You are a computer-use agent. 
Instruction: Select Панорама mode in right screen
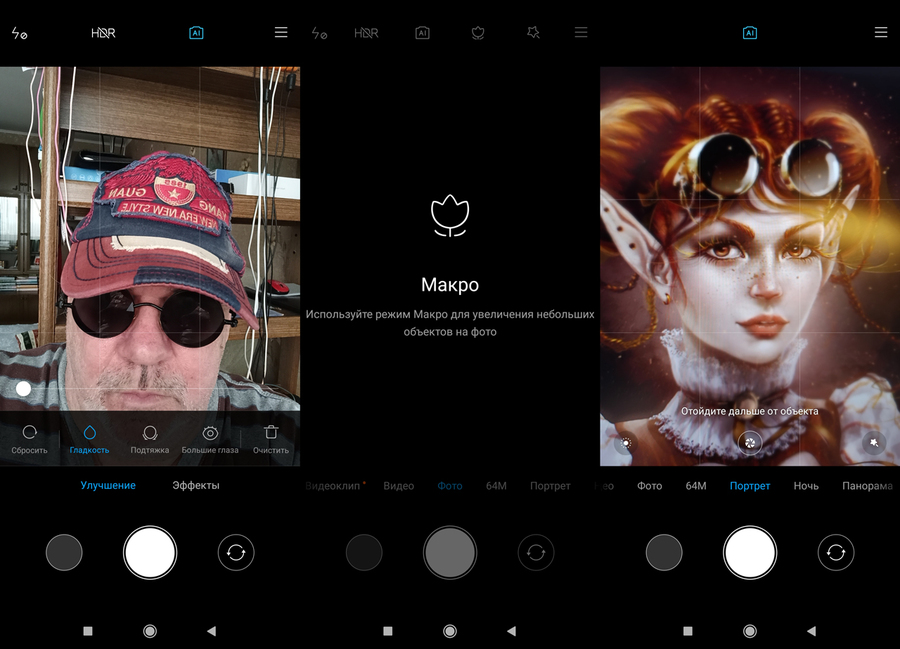click(x=867, y=486)
